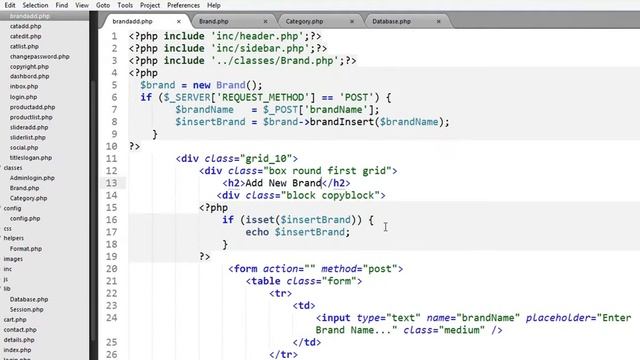Open changepassword.php from the sidebar
This screenshot has height=360, width=640.
coord(40,57)
